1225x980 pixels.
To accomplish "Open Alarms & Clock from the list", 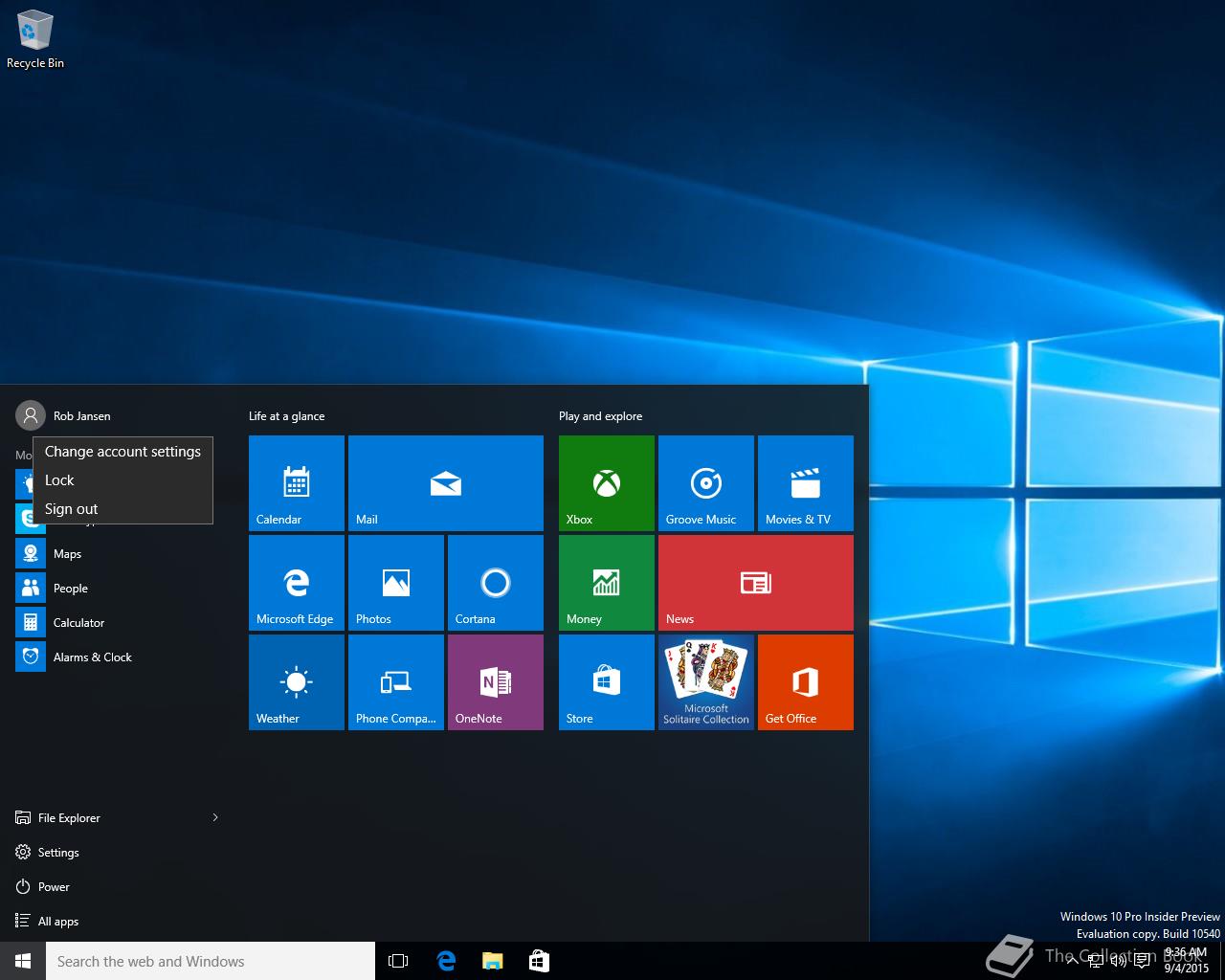I will [x=119, y=657].
